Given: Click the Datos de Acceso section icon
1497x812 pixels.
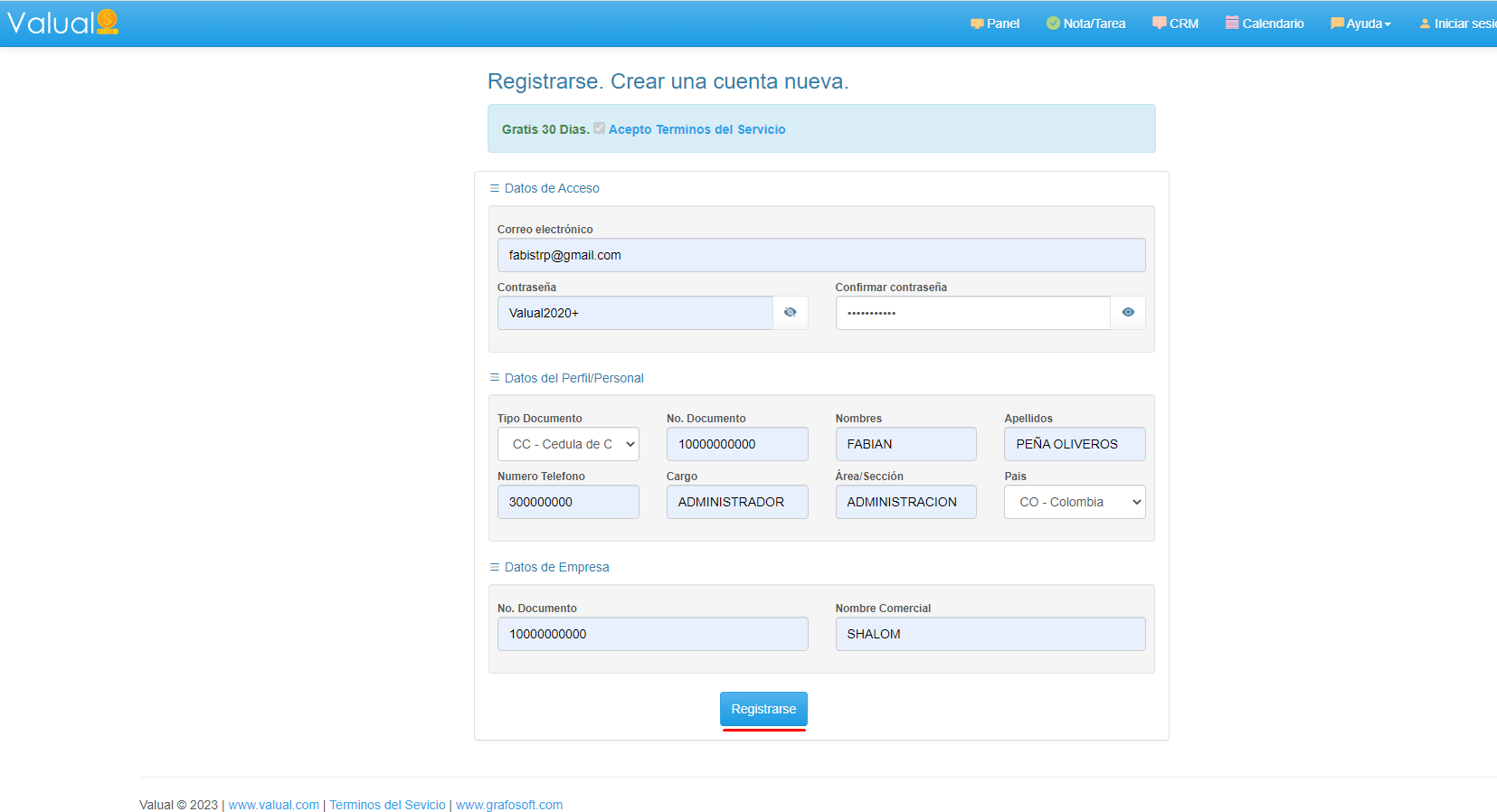Looking at the screenshot, I should 495,188.
